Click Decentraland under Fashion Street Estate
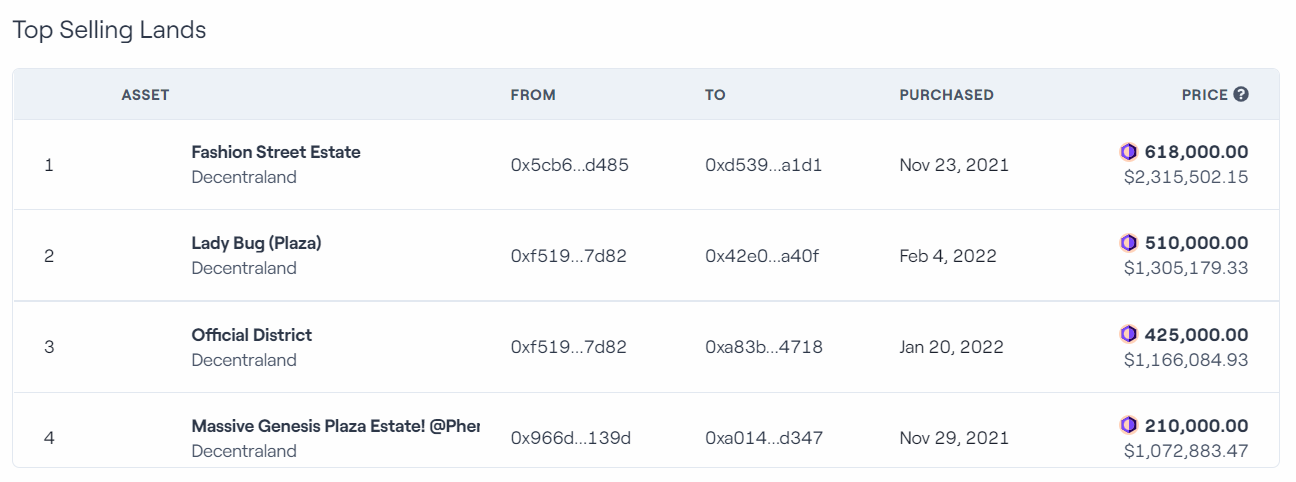 click(244, 177)
